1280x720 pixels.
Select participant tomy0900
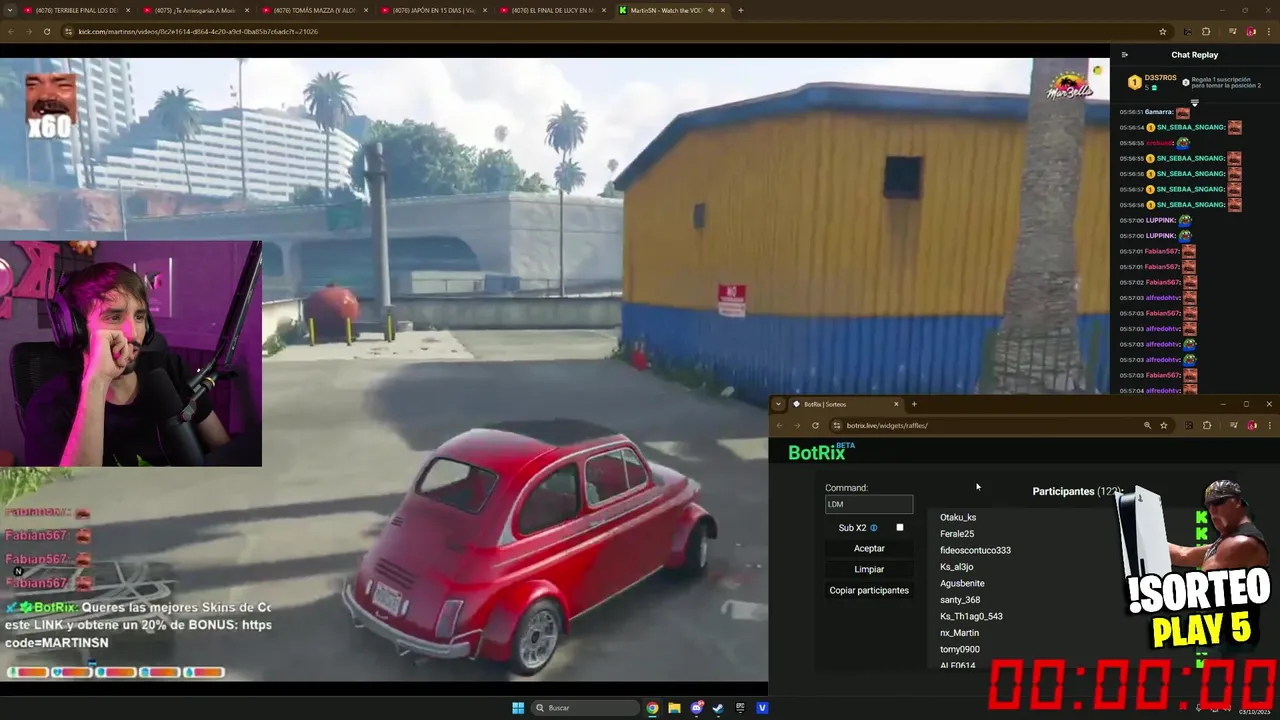point(960,649)
